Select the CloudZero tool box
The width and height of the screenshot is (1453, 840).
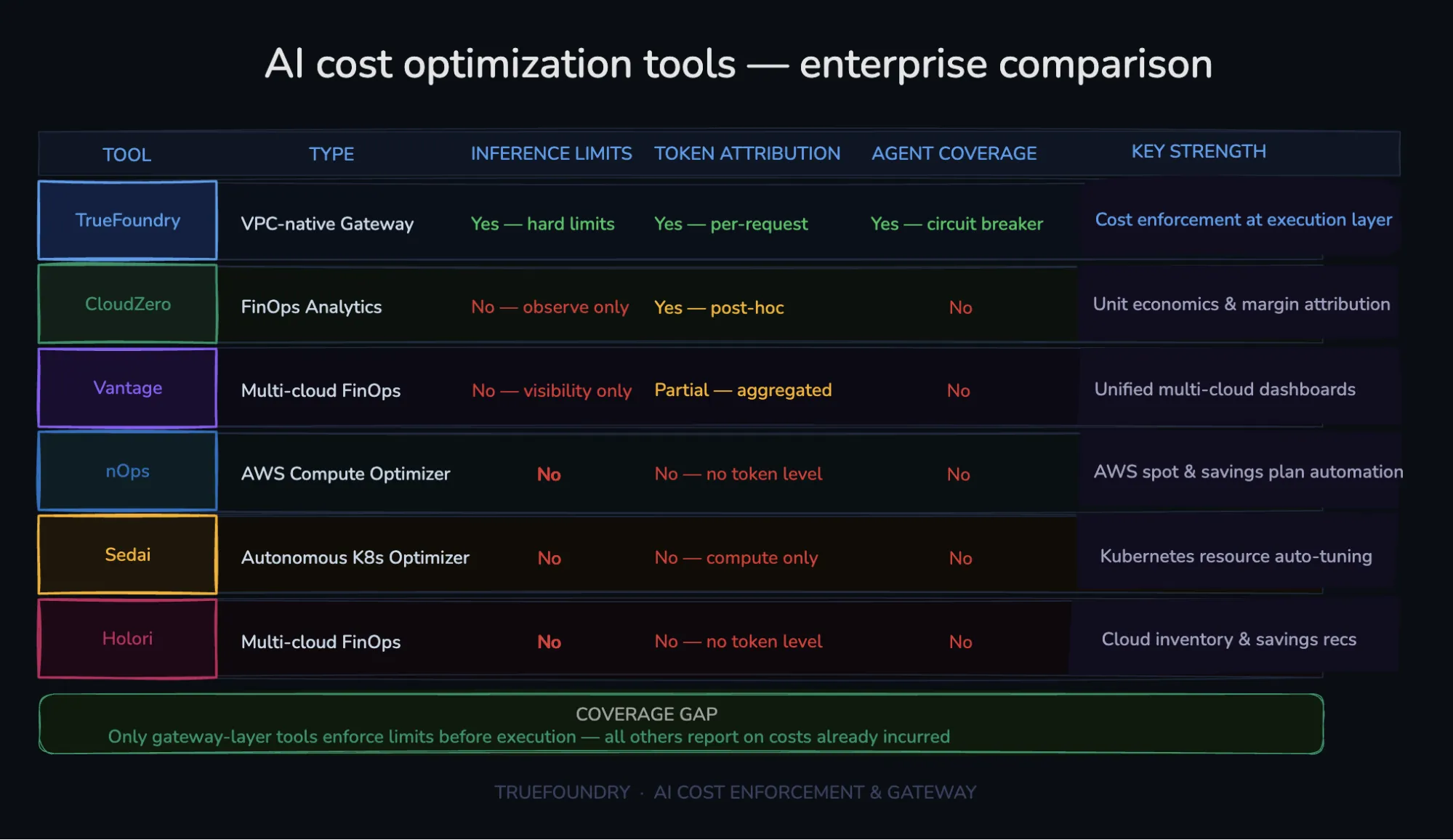pyautogui.click(x=127, y=304)
